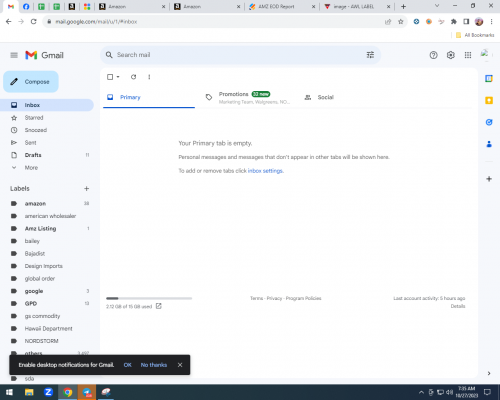This screenshot has height=400, width=500.
Task: Open Contacts side panel
Action: coord(489,144)
